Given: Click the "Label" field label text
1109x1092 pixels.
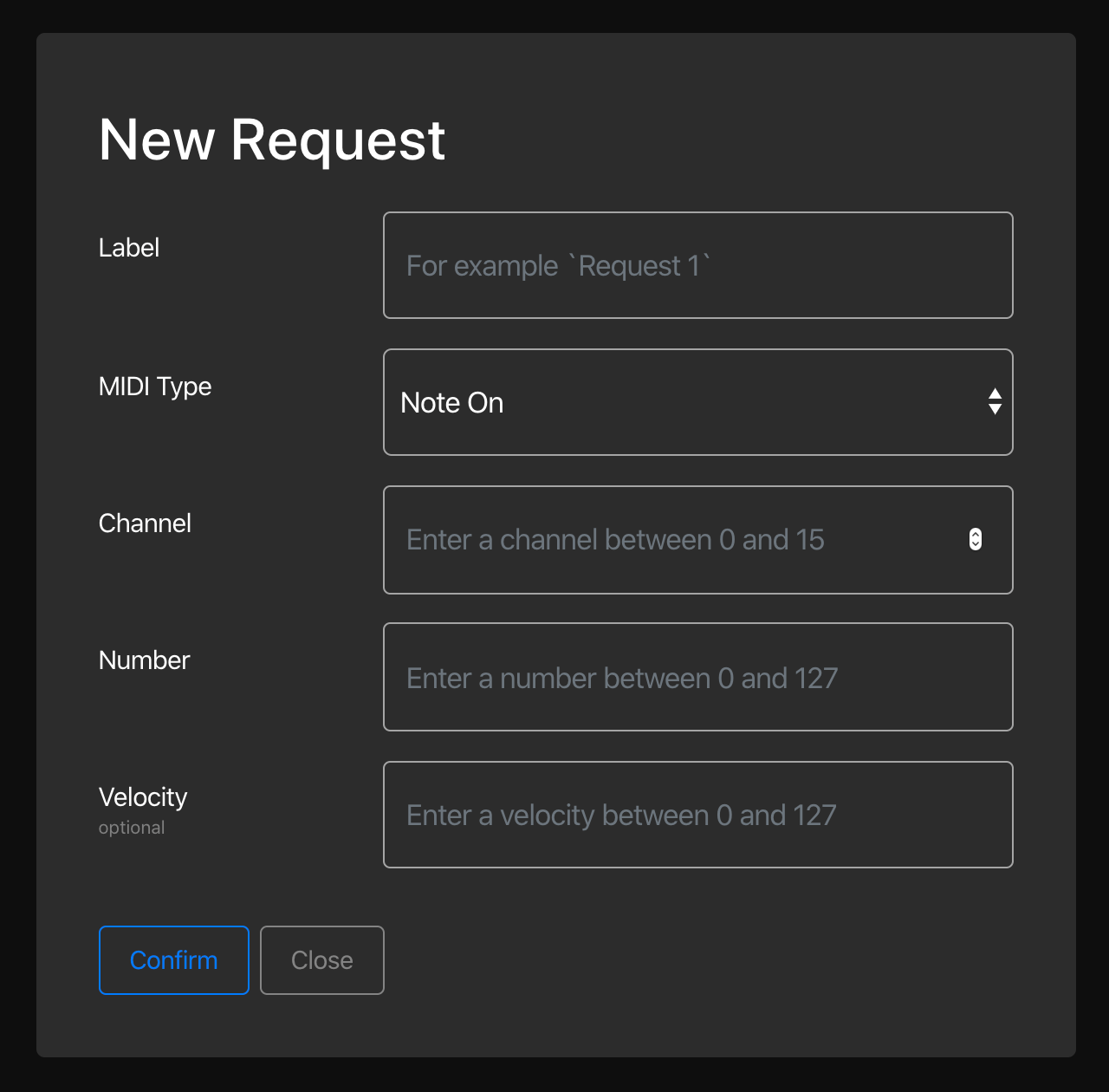Looking at the screenshot, I should click(x=129, y=248).
